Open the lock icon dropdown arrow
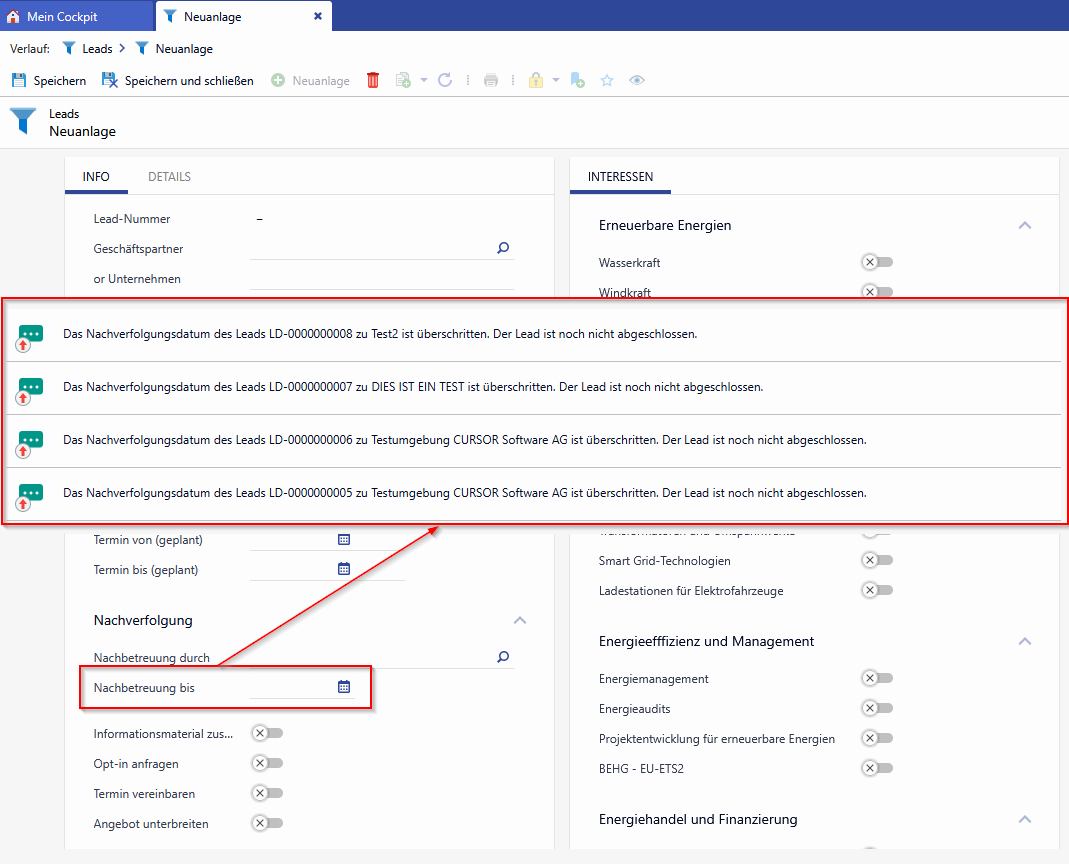 coord(556,80)
